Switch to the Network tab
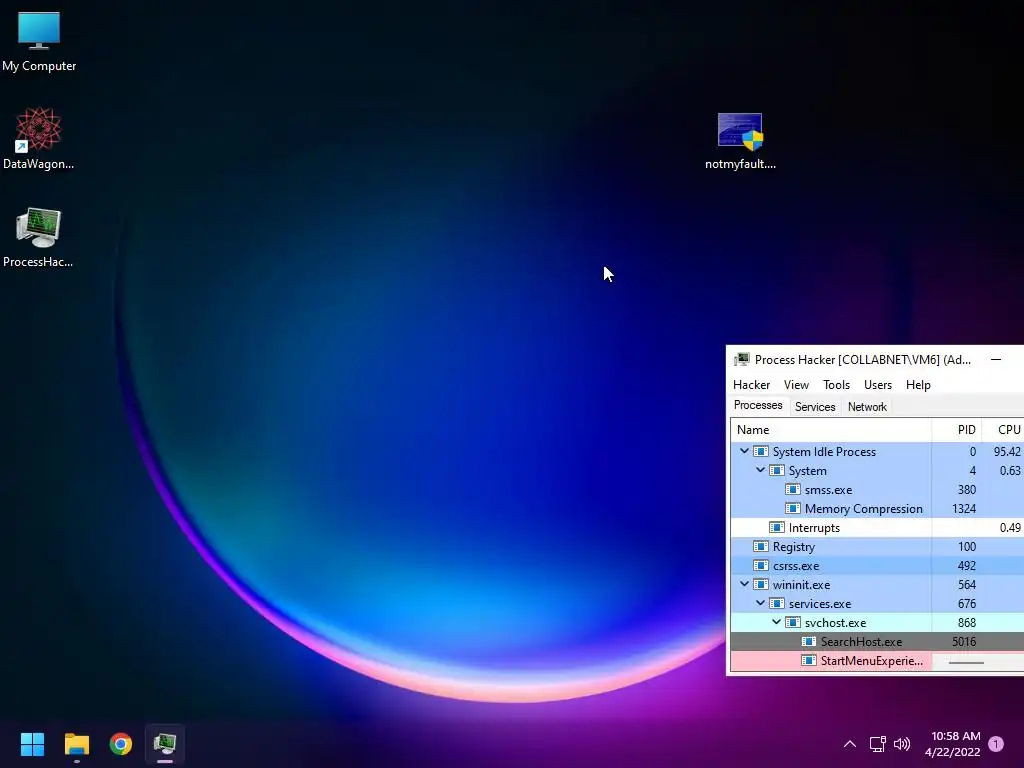This screenshot has height=768, width=1024. pyautogui.click(x=867, y=407)
